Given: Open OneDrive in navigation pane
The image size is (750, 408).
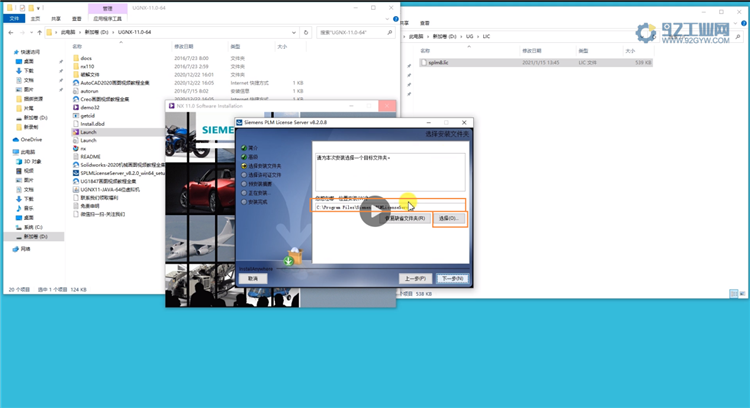Looking at the screenshot, I should [x=31, y=140].
